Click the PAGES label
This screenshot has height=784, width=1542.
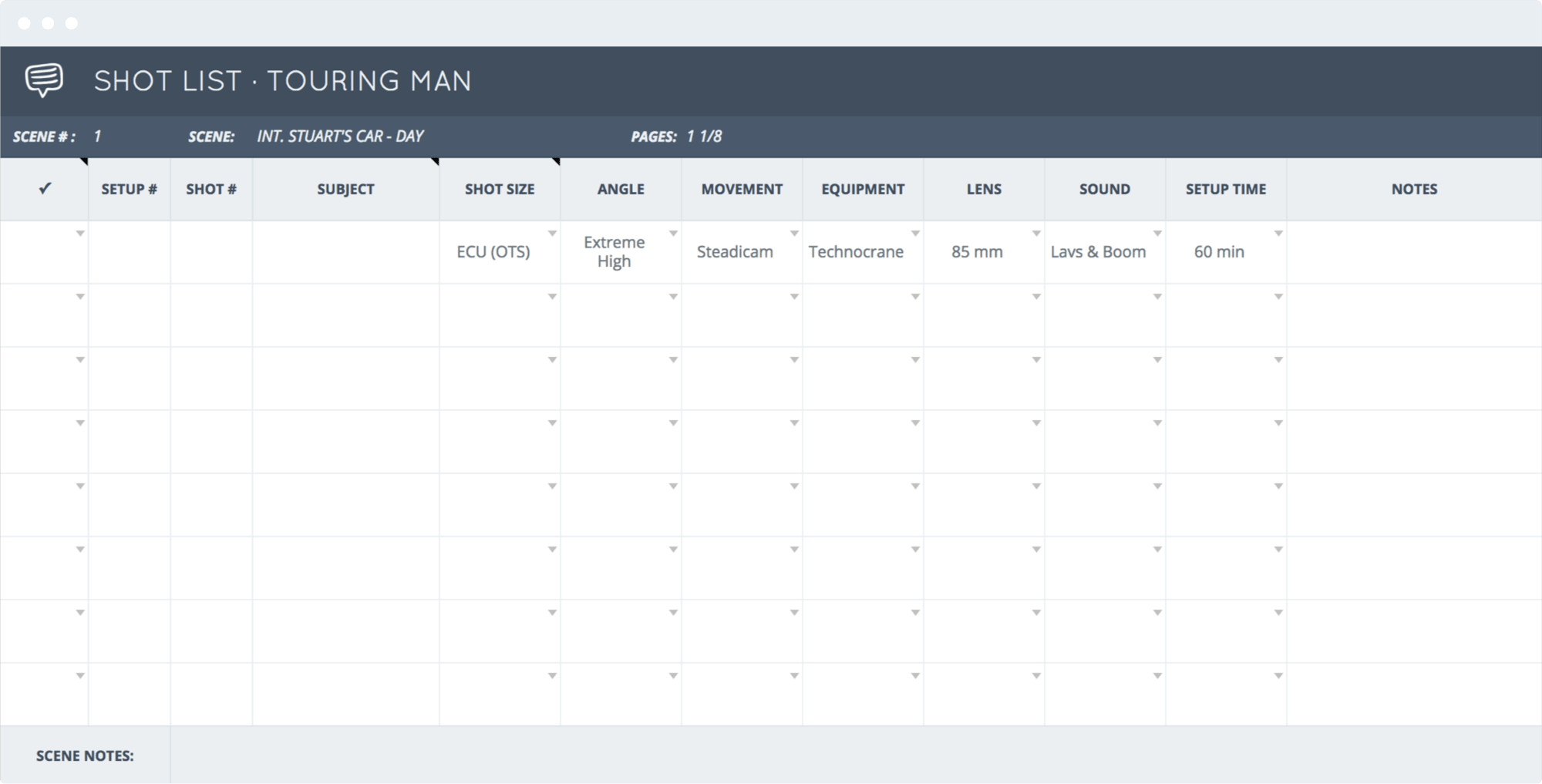(x=654, y=136)
